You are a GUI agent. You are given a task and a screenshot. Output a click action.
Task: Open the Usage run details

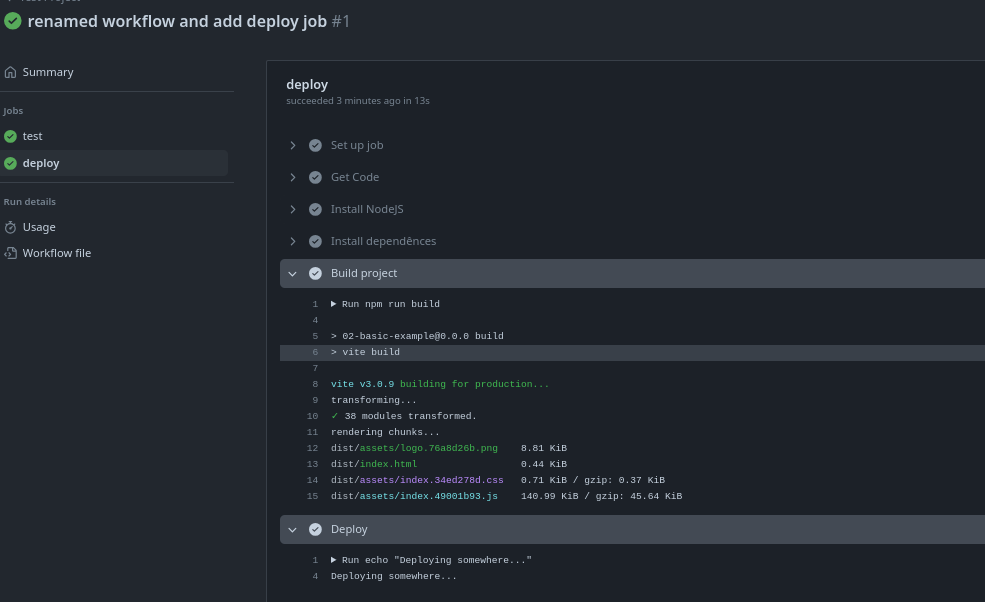point(39,227)
